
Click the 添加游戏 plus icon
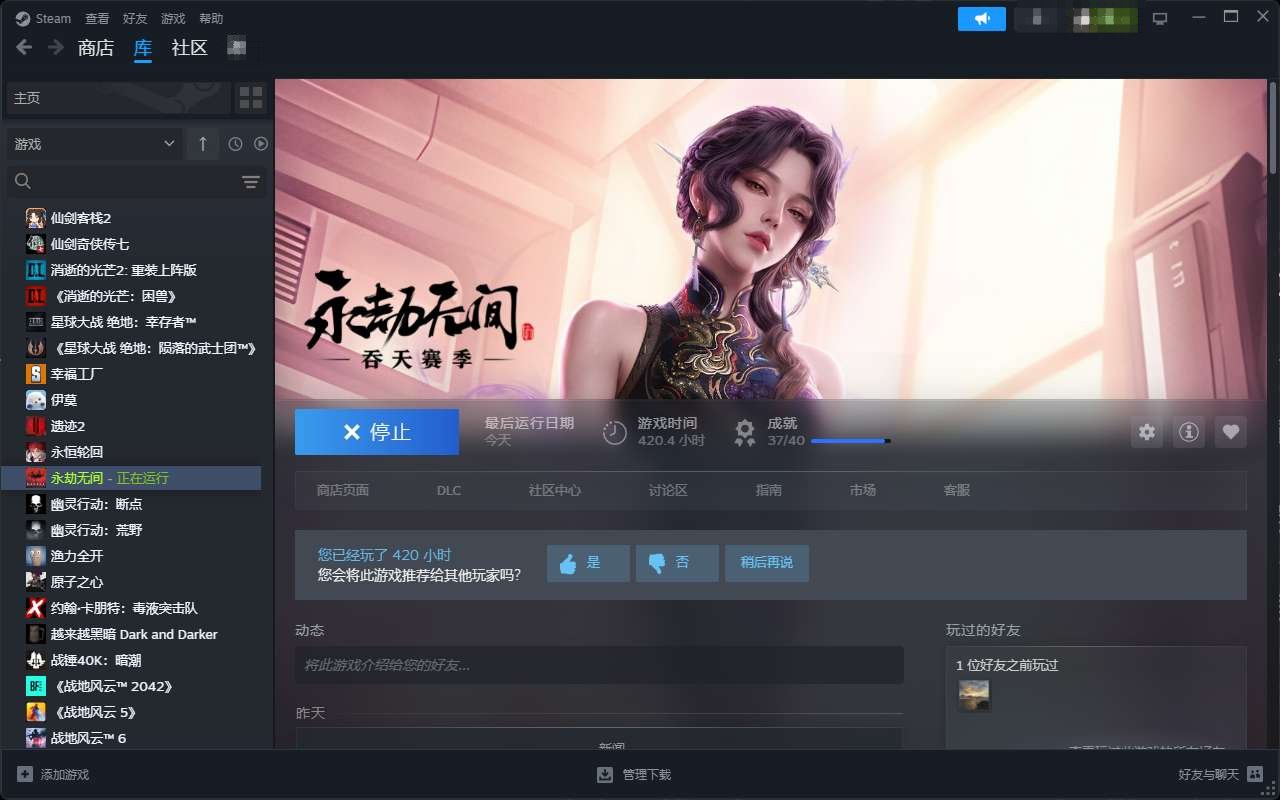click(25, 774)
